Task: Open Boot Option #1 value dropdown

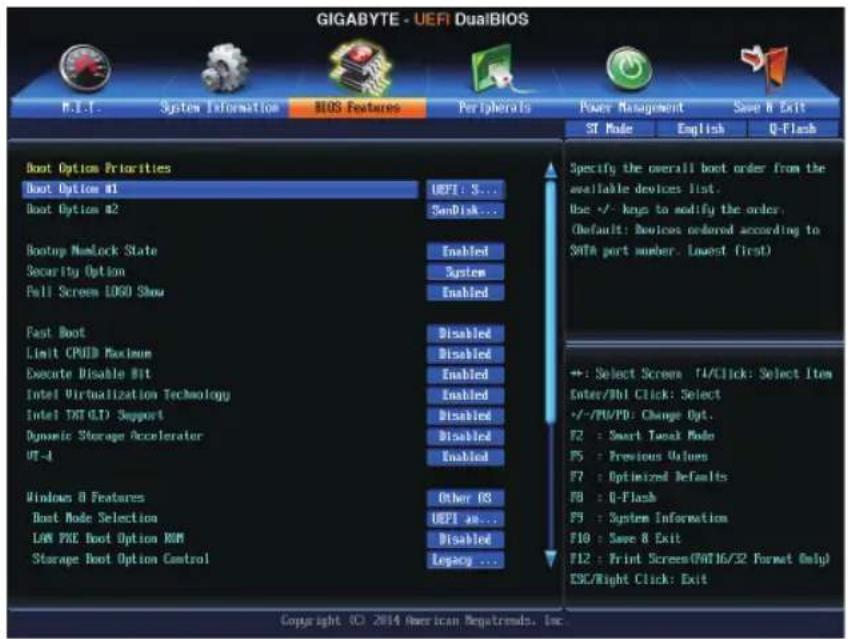Action: [466, 190]
